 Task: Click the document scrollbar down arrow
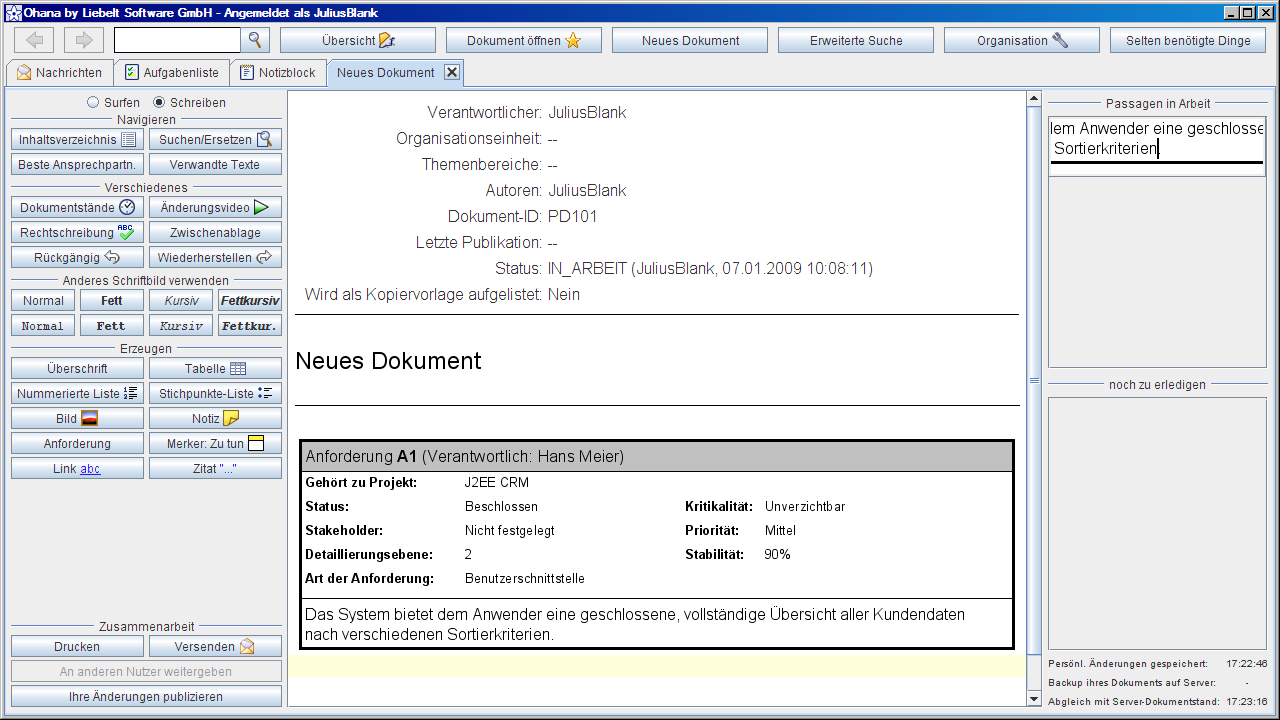[x=1034, y=699]
